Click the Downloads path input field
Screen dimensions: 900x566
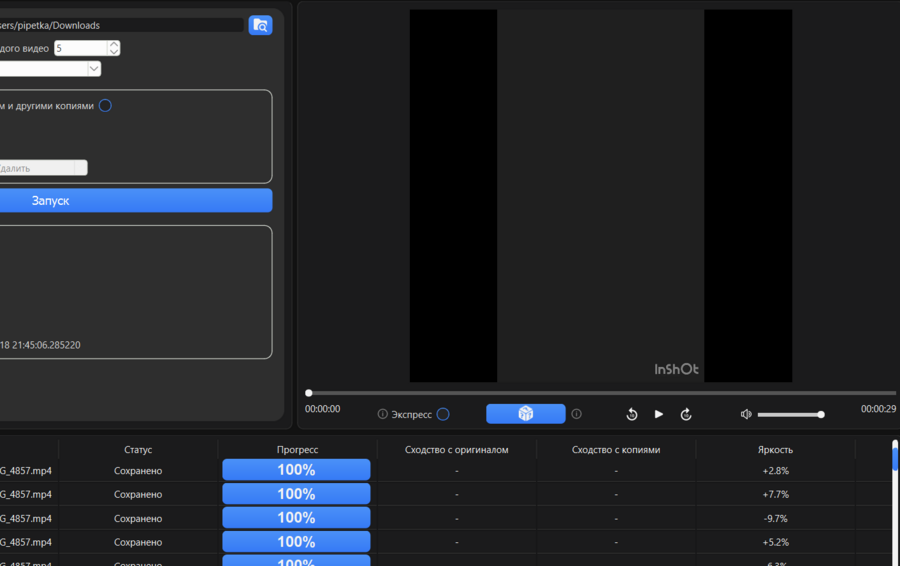[120, 25]
